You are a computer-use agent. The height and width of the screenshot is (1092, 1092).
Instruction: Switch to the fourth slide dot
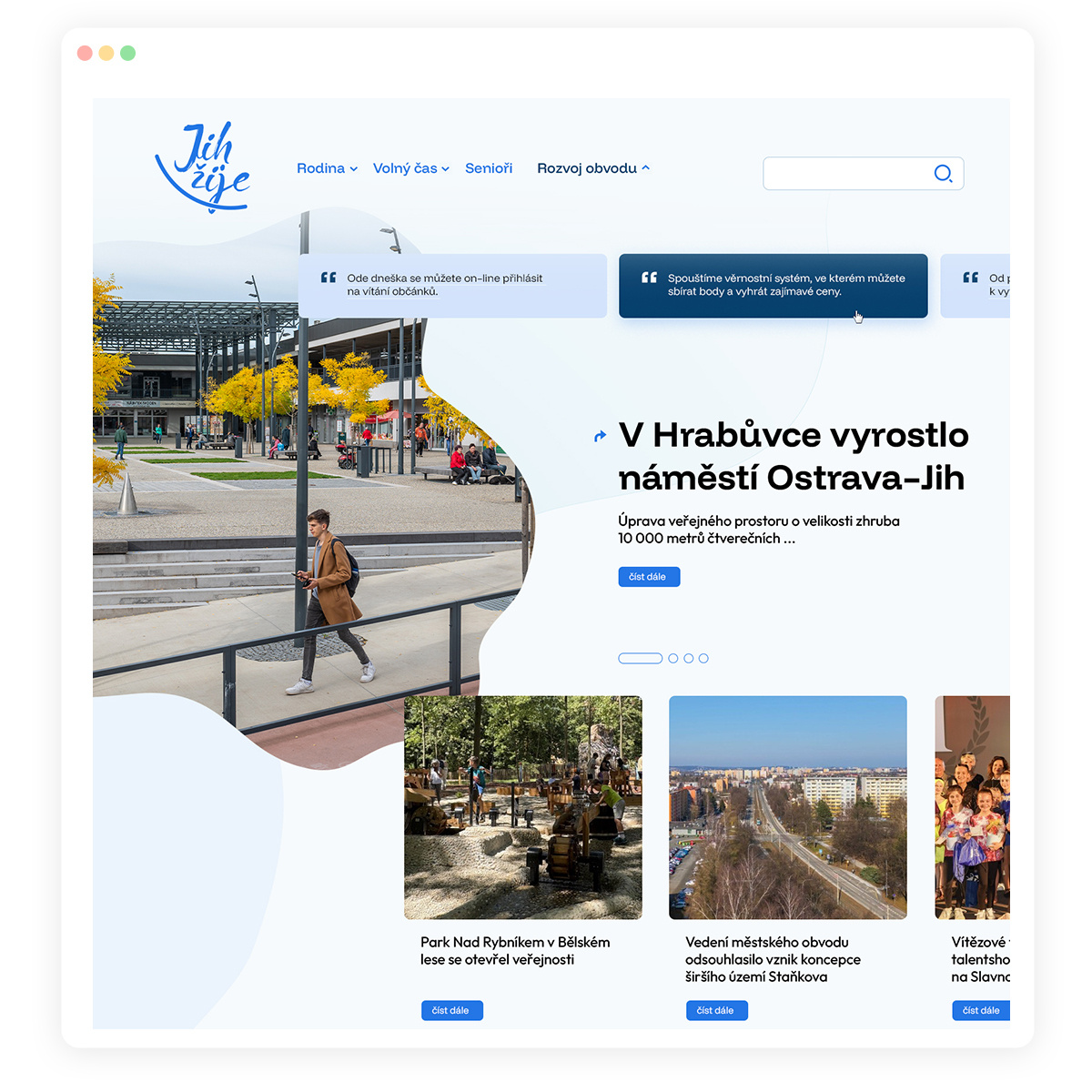pyautogui.click(x=703, y=658)
